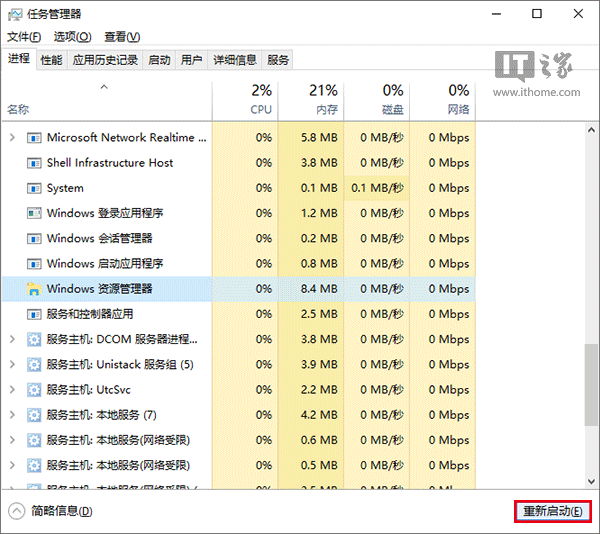Select the Windows 会话管理器 name
Viewport: 600px width, 534px height.
tap(99, 239)
